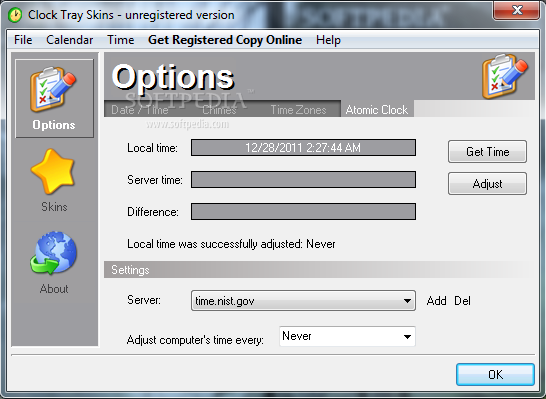
Task: Open the About globe icon
Action: coord(53,253)
